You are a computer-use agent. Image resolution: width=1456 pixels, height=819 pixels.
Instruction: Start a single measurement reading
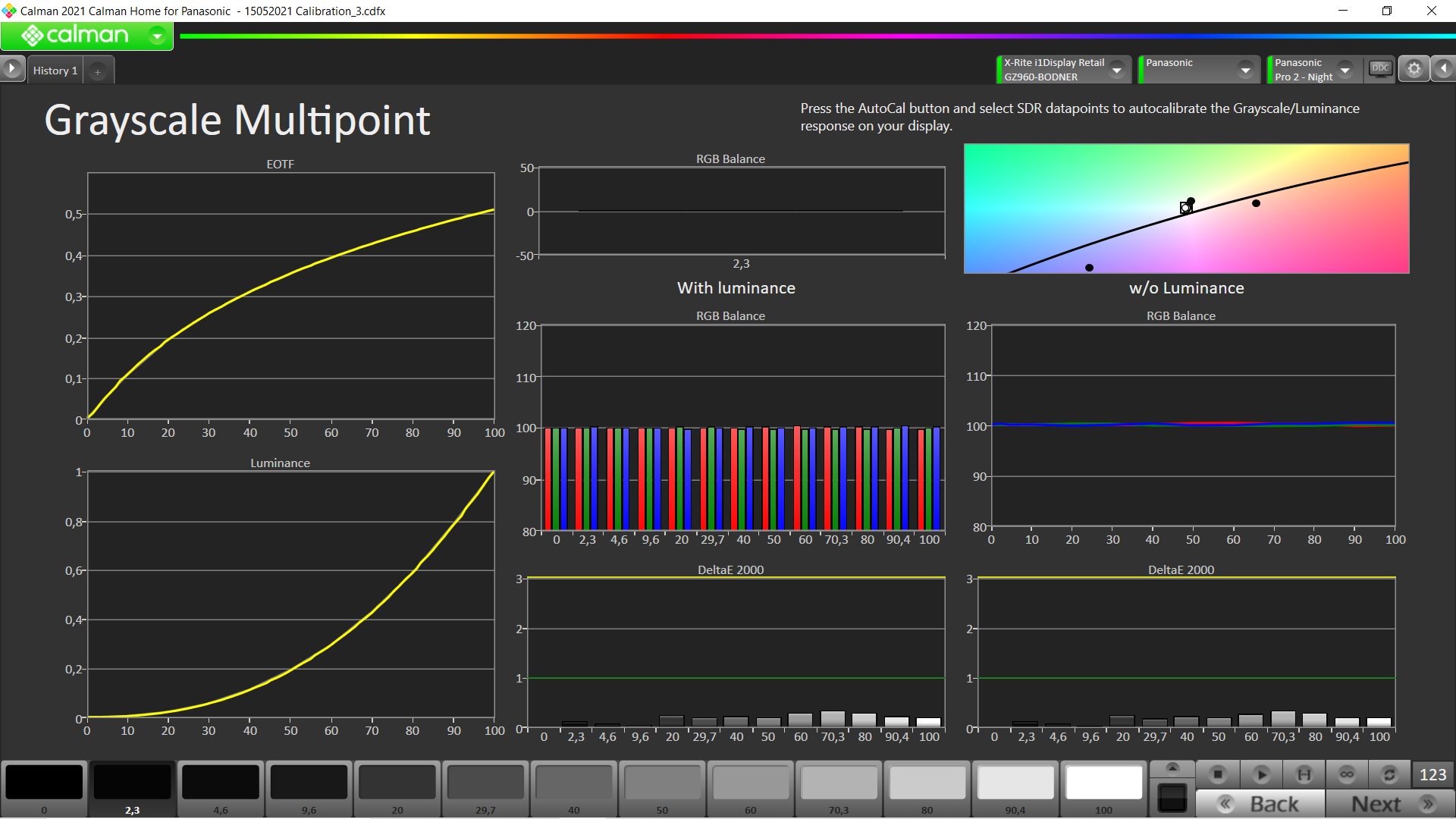pyautogui.click(x=1261, y=774)
